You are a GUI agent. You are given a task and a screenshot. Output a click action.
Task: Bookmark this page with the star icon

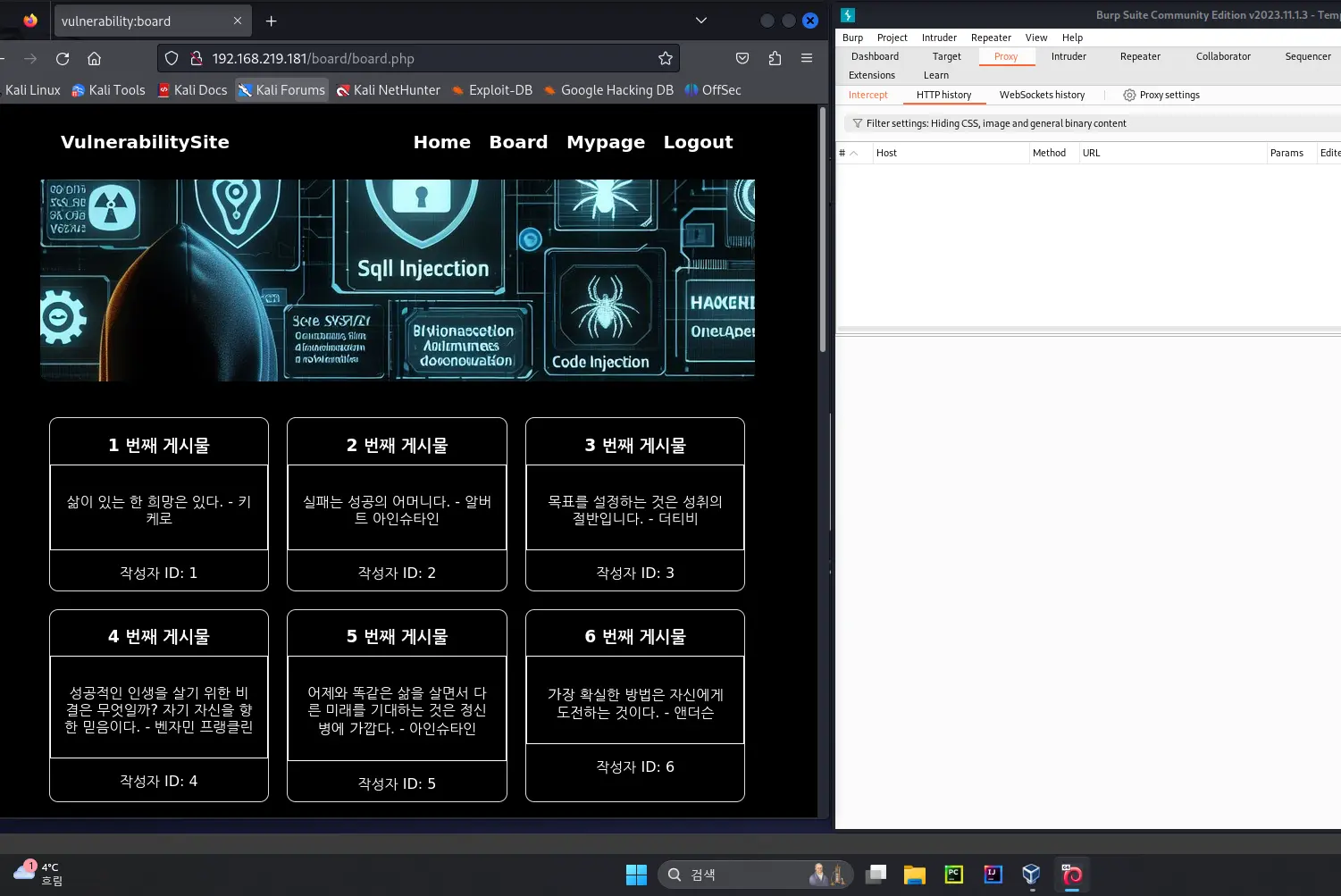666,59
